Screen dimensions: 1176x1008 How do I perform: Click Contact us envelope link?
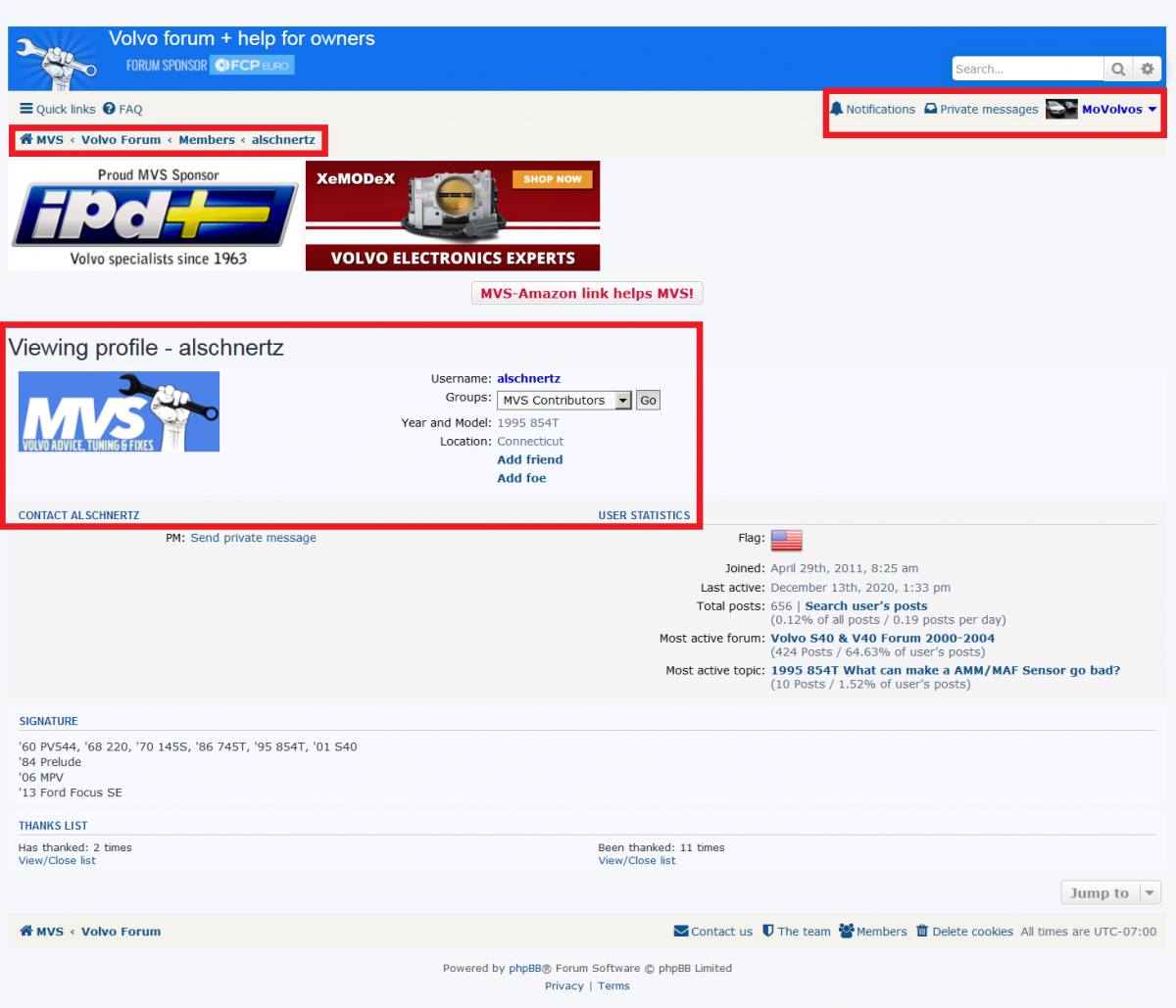pos(713,932)
